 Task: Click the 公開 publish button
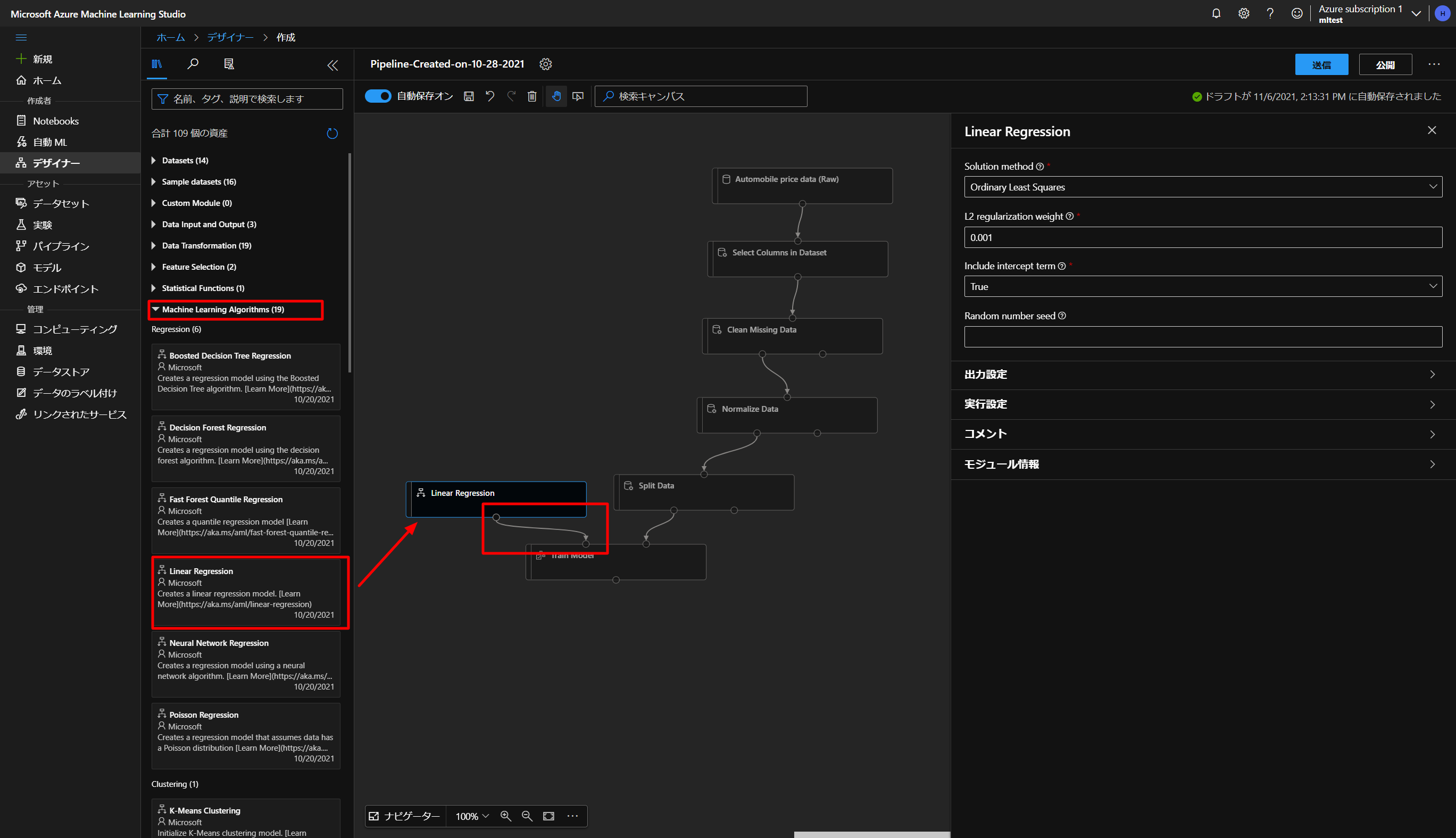pos(1385,64)
